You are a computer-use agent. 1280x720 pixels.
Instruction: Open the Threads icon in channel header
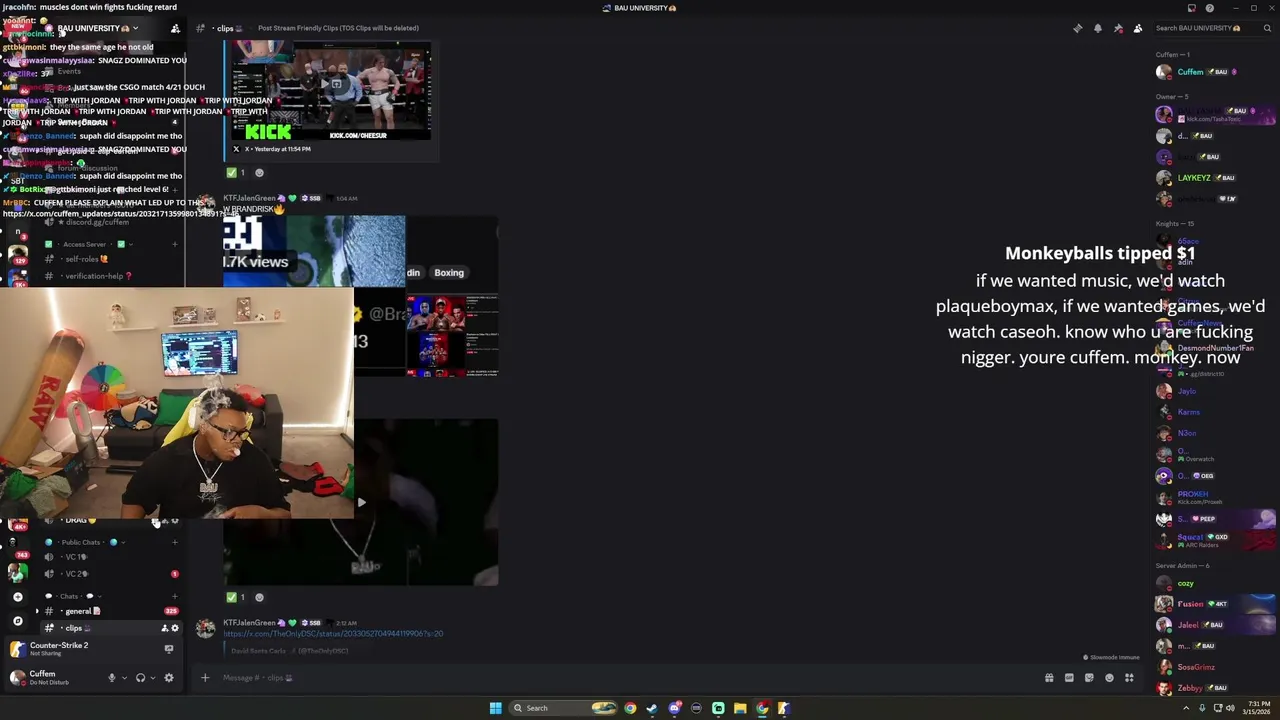point(1077,28)
